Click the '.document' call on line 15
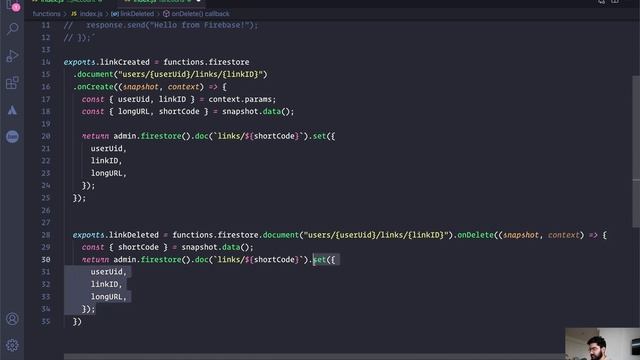The height and width of the screenshot is (360, 640). click(93, 74)
